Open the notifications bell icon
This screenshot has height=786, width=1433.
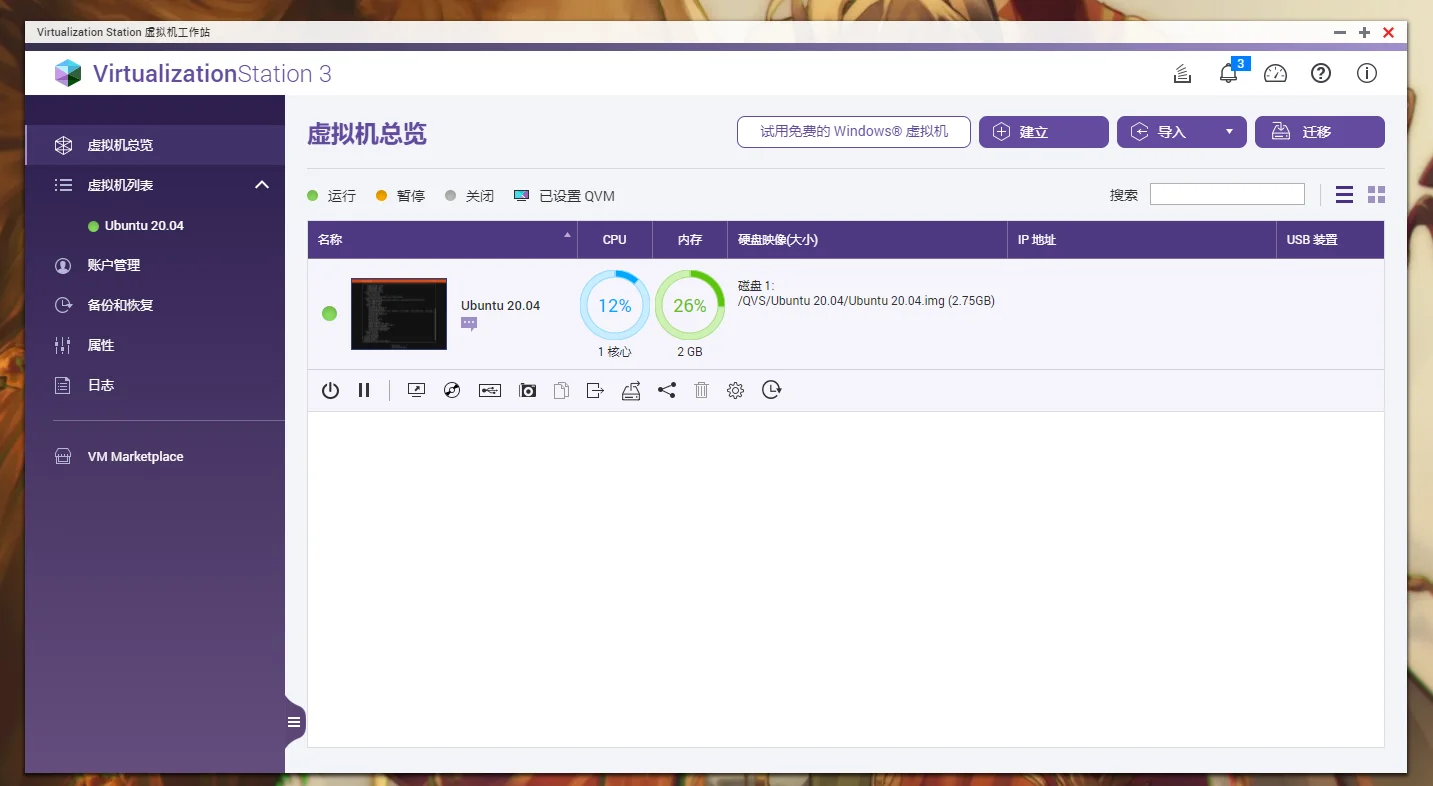(1229, 73)
